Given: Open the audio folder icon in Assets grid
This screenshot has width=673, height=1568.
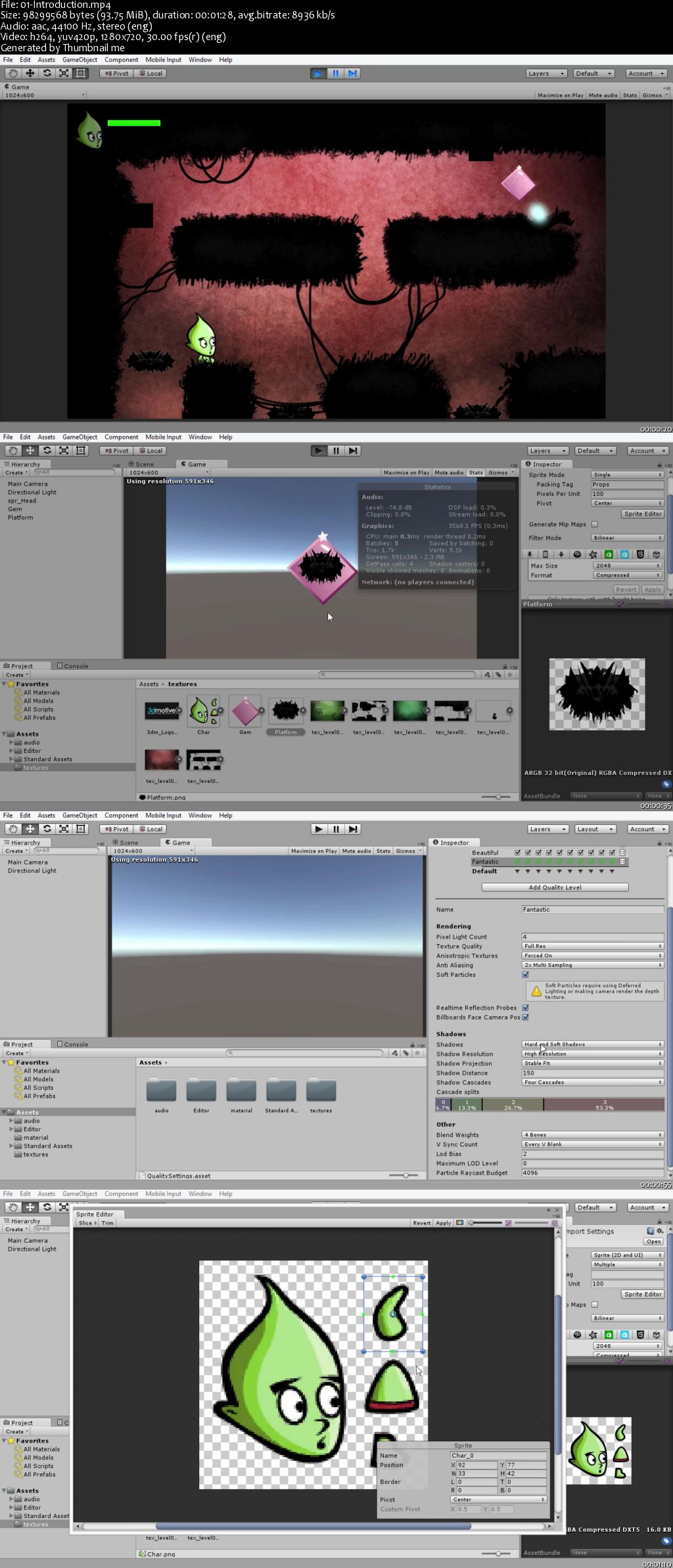Looking at the screenshot, I should 161,1090.
